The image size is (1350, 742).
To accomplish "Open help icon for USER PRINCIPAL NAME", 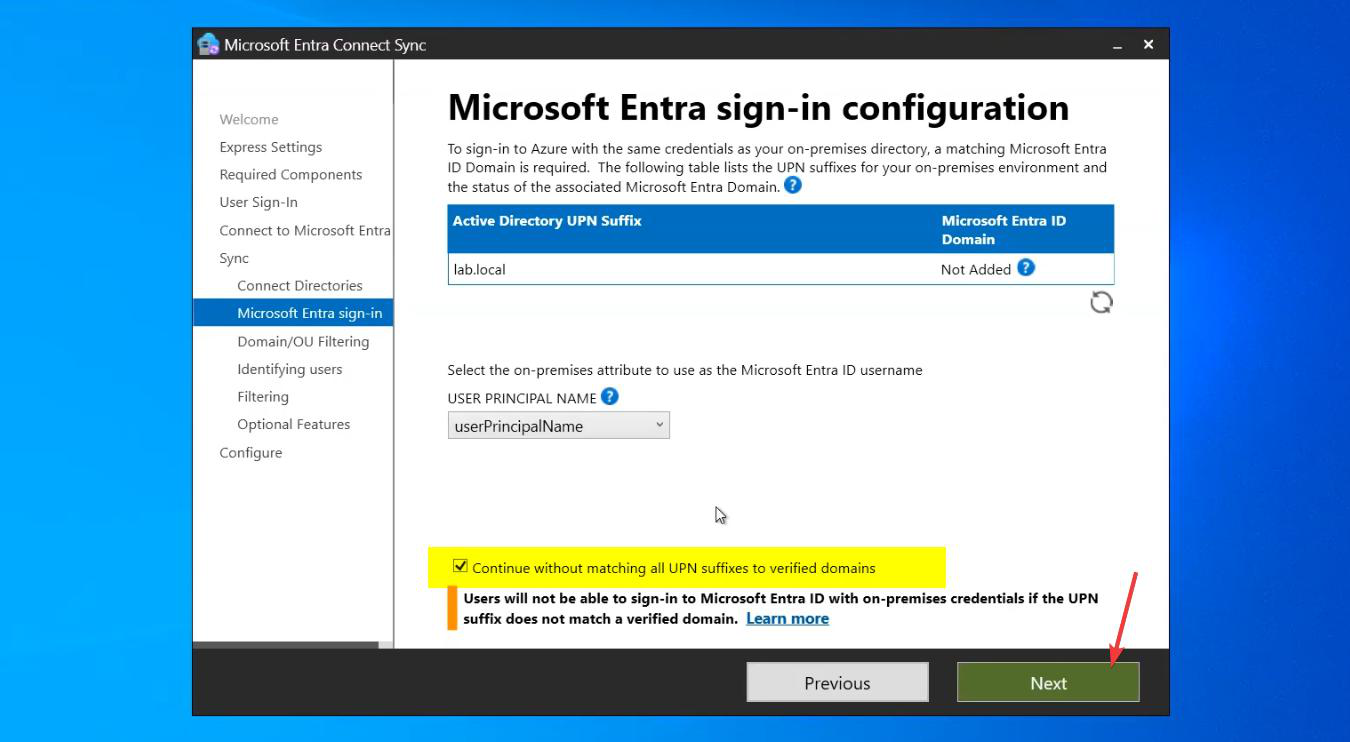I will pos(610,397).
